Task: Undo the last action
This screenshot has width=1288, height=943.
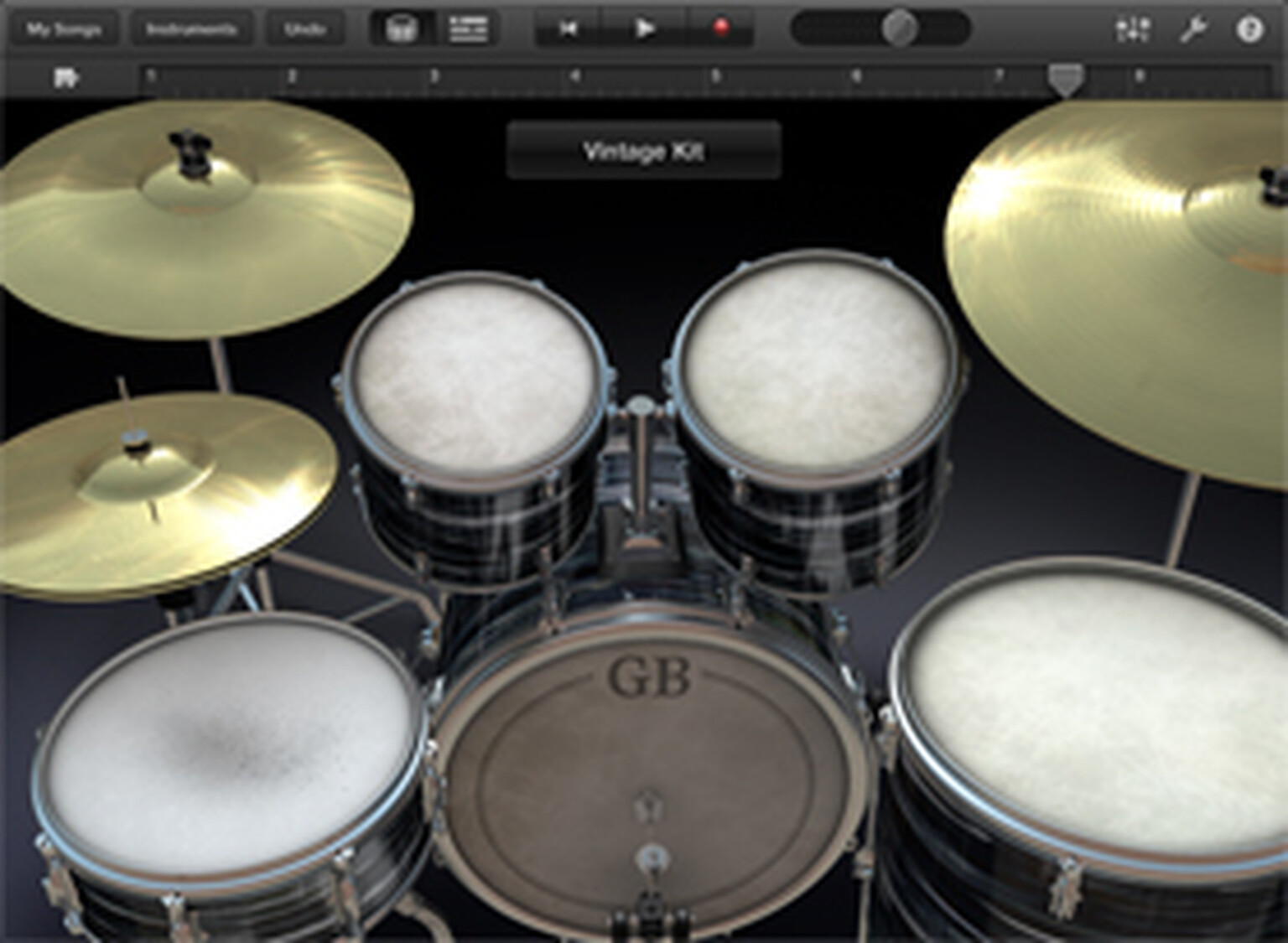Action: click(x=304, y=29)
